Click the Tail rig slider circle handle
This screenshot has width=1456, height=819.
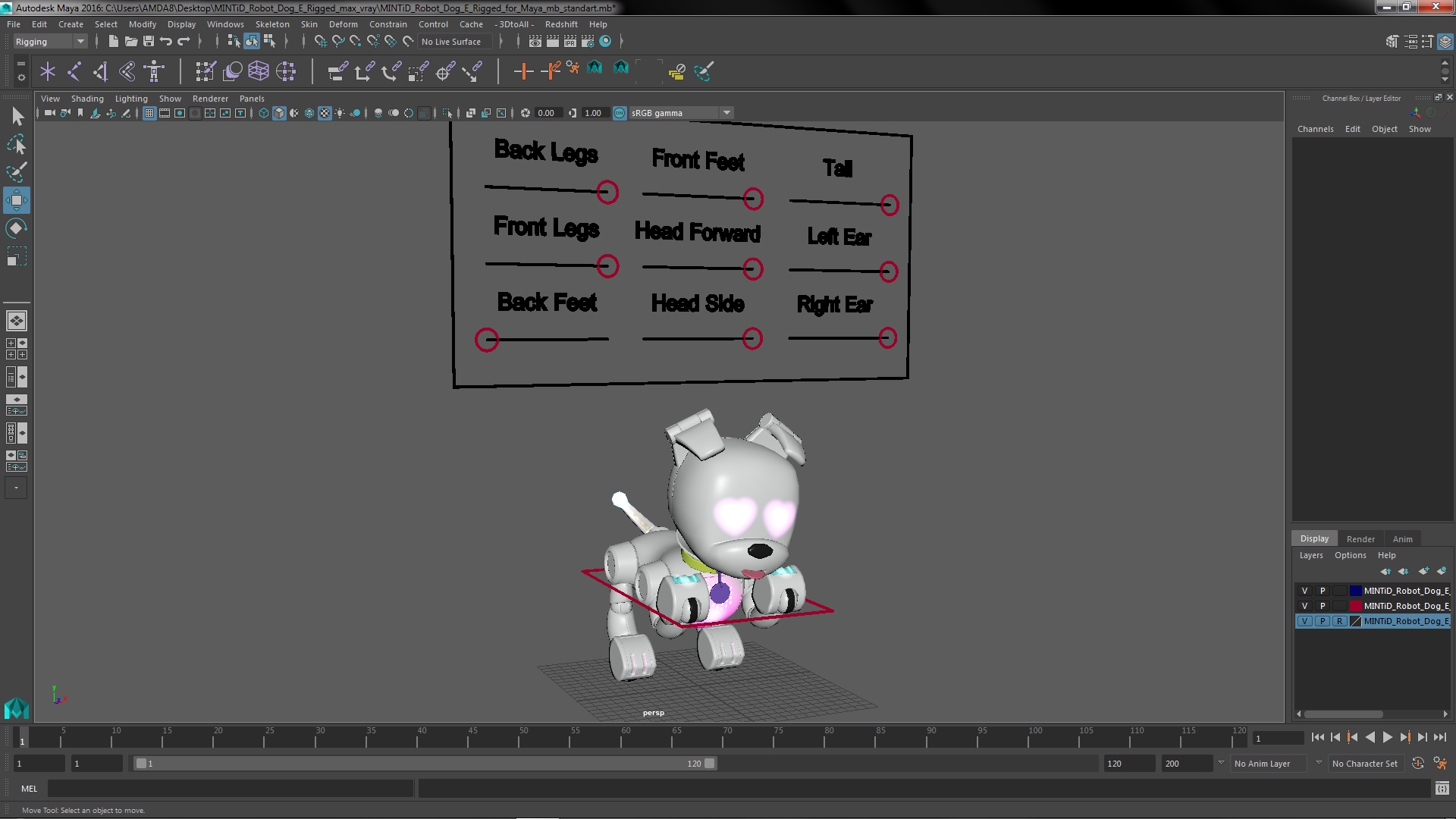pos(890,205)
